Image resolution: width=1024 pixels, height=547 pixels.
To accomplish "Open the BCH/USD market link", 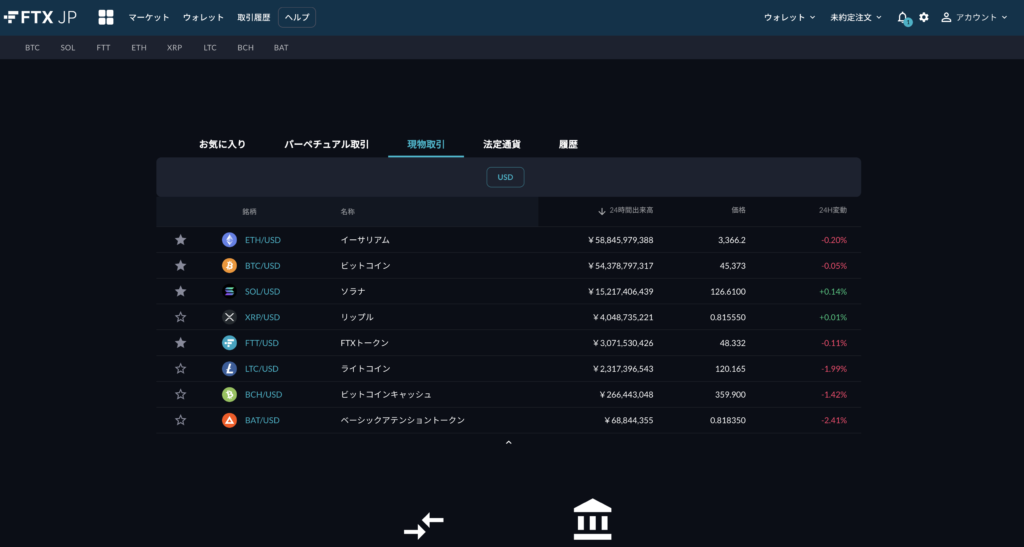I will (263, 394).
